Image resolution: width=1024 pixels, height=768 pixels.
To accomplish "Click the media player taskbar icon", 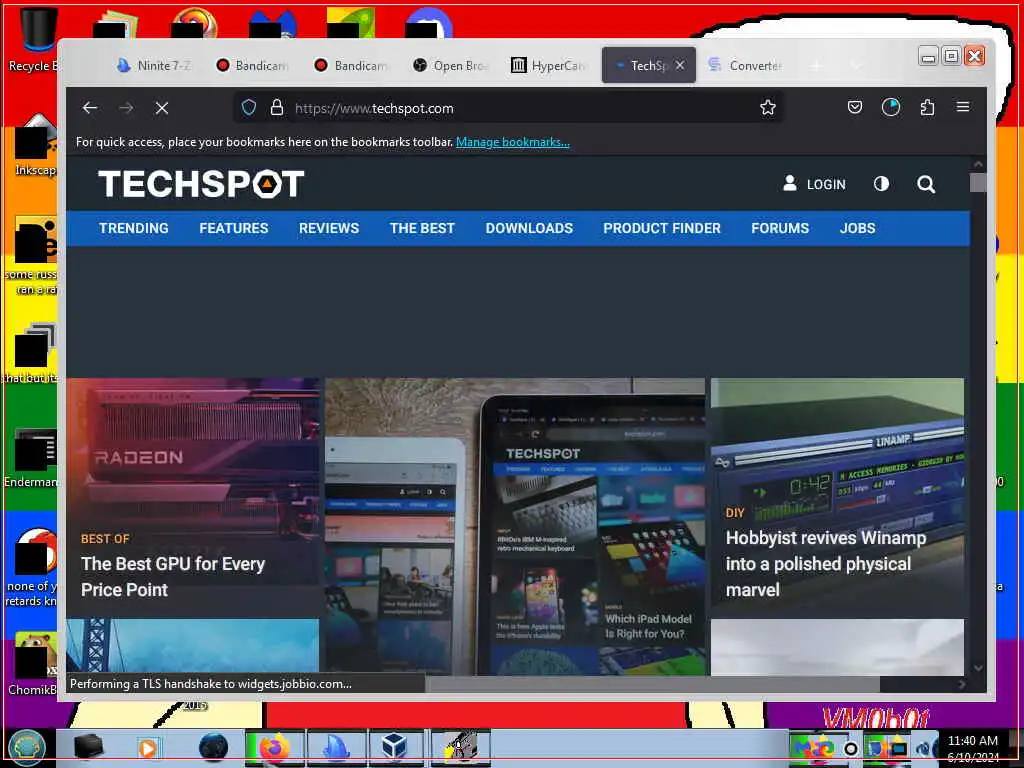I will (x=148, y=748).
